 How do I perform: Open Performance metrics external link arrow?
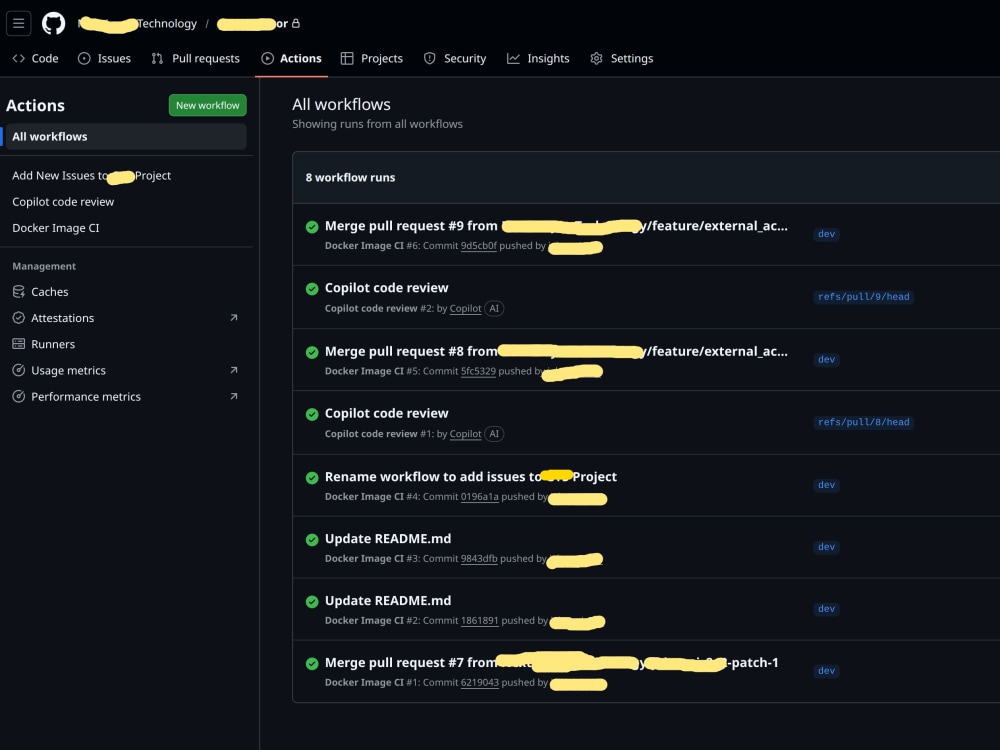click(x=233, y=396)
